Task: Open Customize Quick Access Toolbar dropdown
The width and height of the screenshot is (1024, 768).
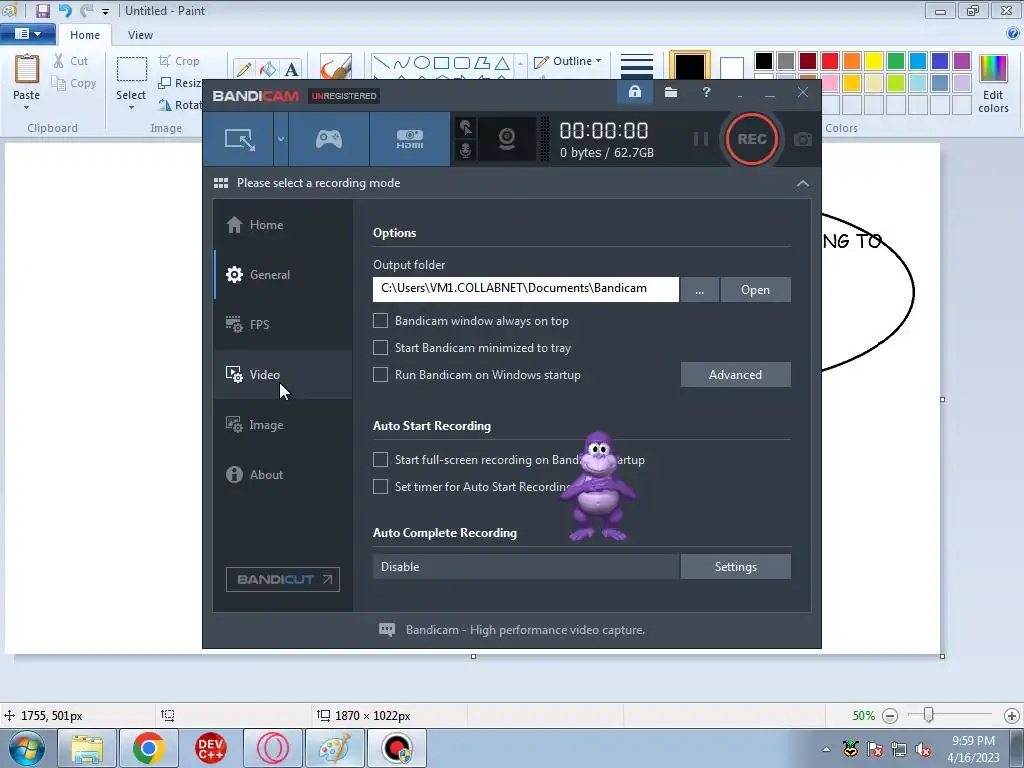Action: point(105,11)
